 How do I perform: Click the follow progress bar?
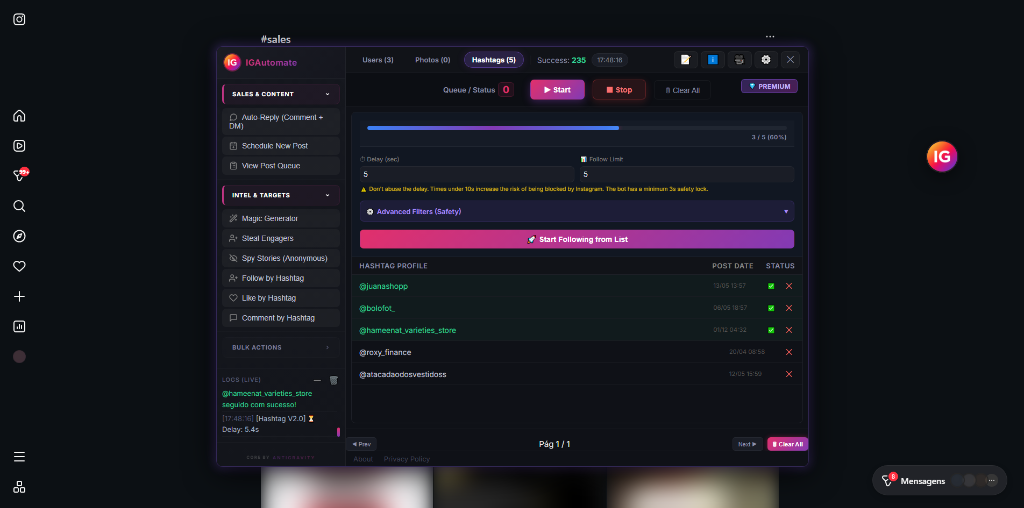click(x=577, y=128)
